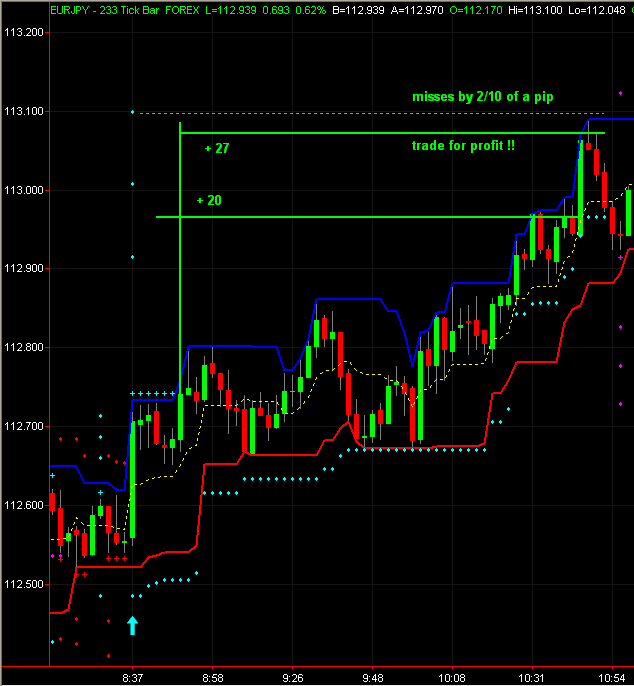Click the 'B=112.939' bid value
Image resolution: width=634 pixels, height=686 pixels.
pyautogui.click(x=358, y=10)
